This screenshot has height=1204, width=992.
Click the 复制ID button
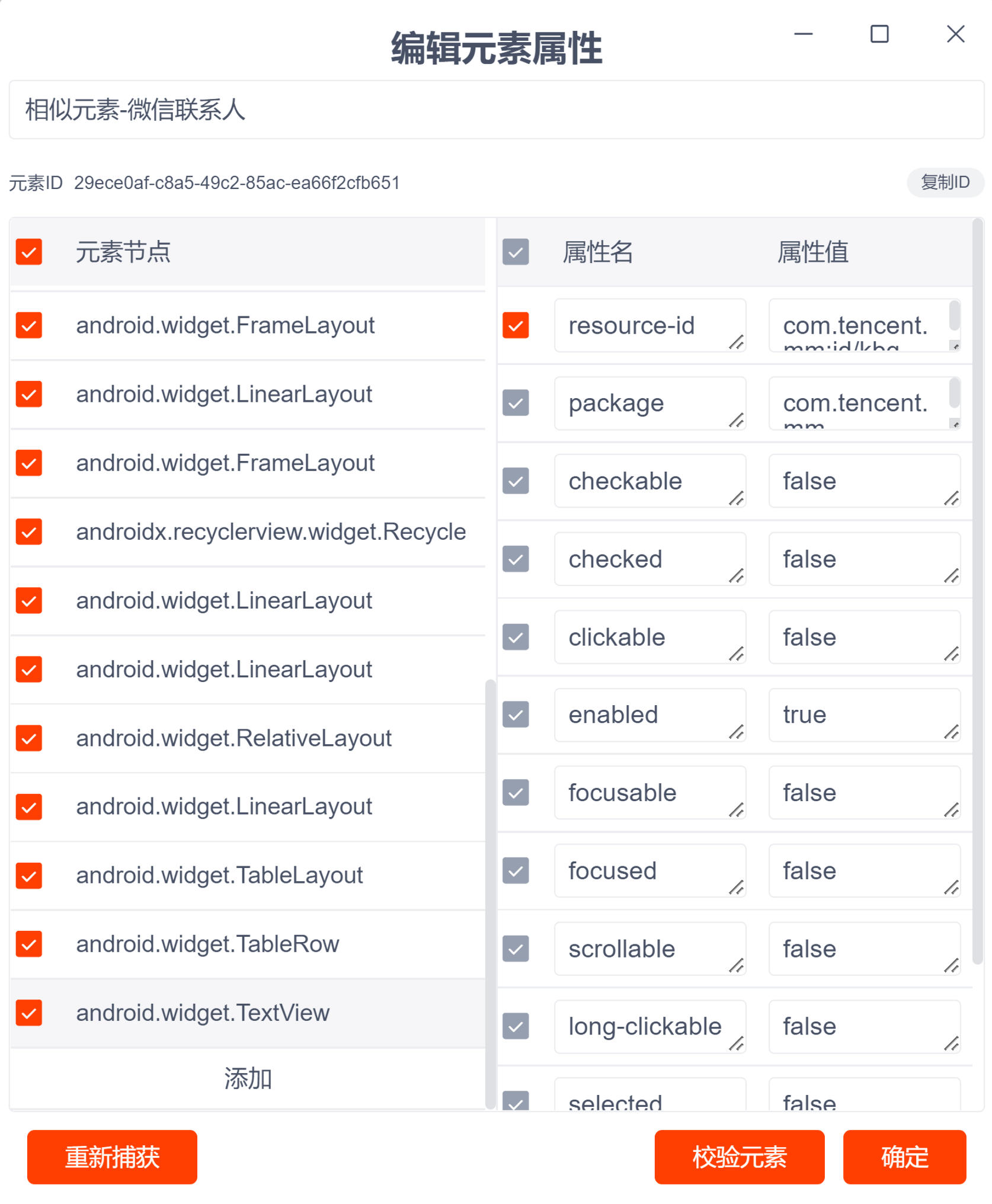945,182
